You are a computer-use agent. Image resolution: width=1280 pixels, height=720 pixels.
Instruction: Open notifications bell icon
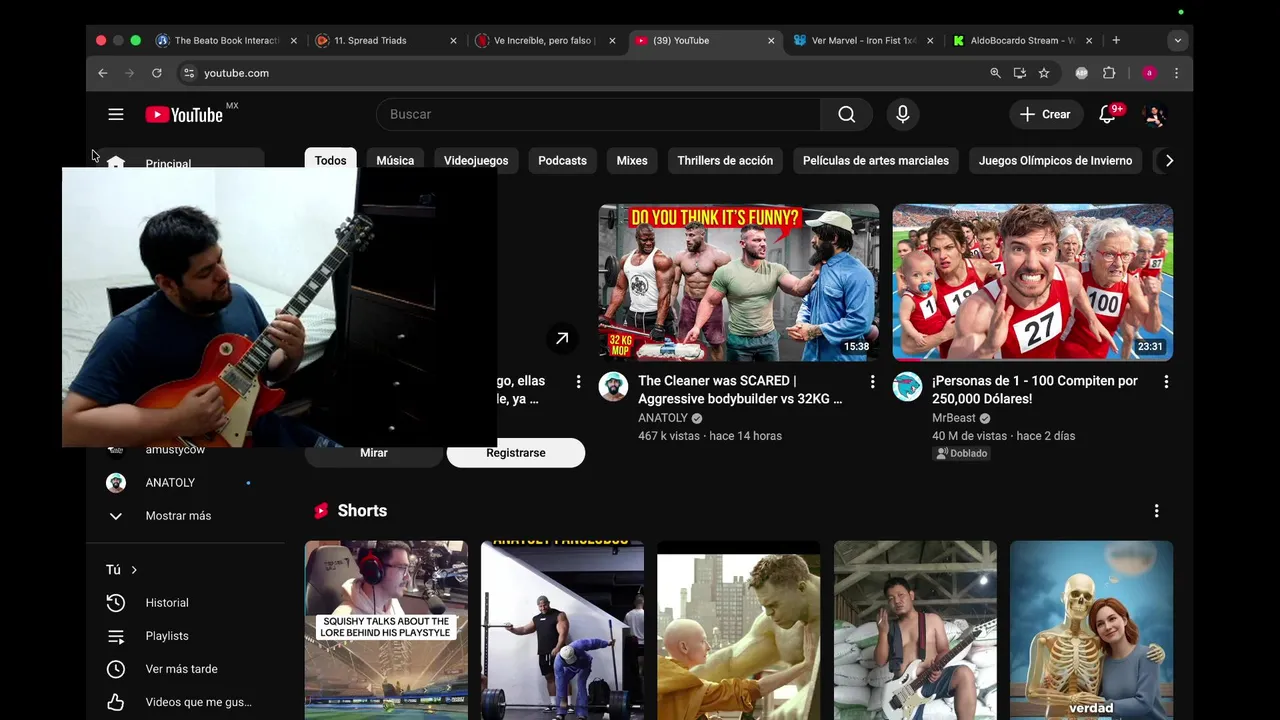(x=1107, y=114)
